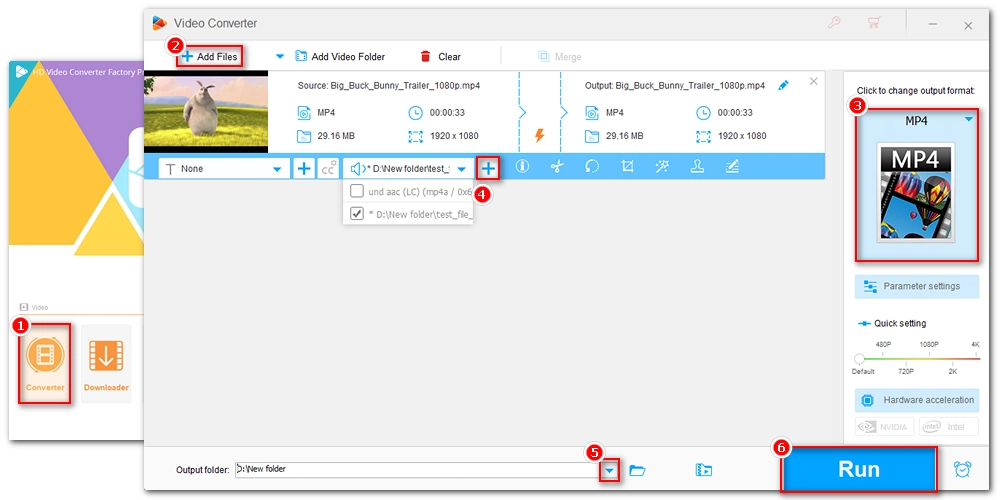Click the alarm clock icon beside Run
1000x500 pixels.
[x=962, y=469]
